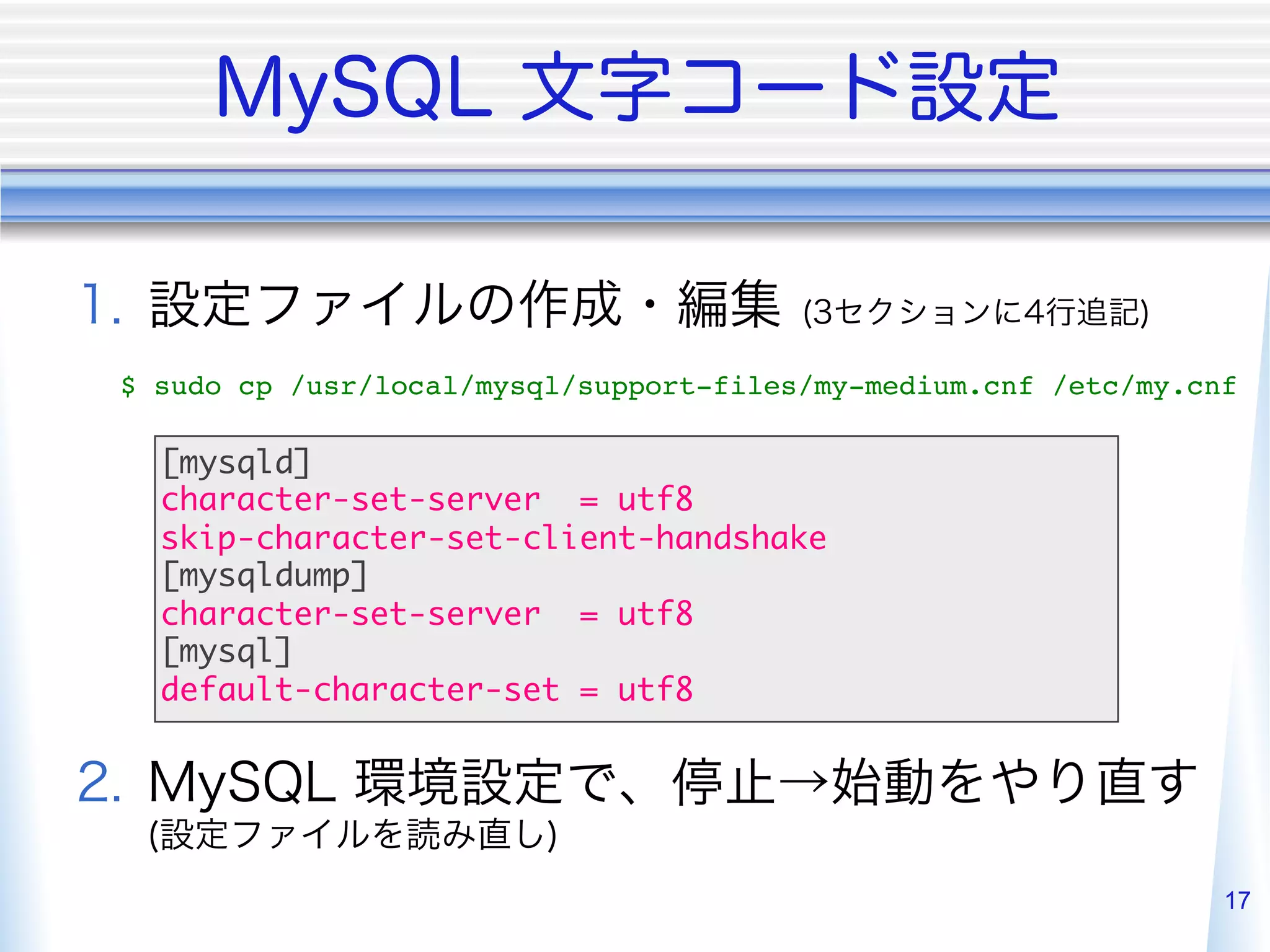Click the note '(3セクションに4行追記)'
This screenshot has width=1270, height=952.
pos(976,312)
